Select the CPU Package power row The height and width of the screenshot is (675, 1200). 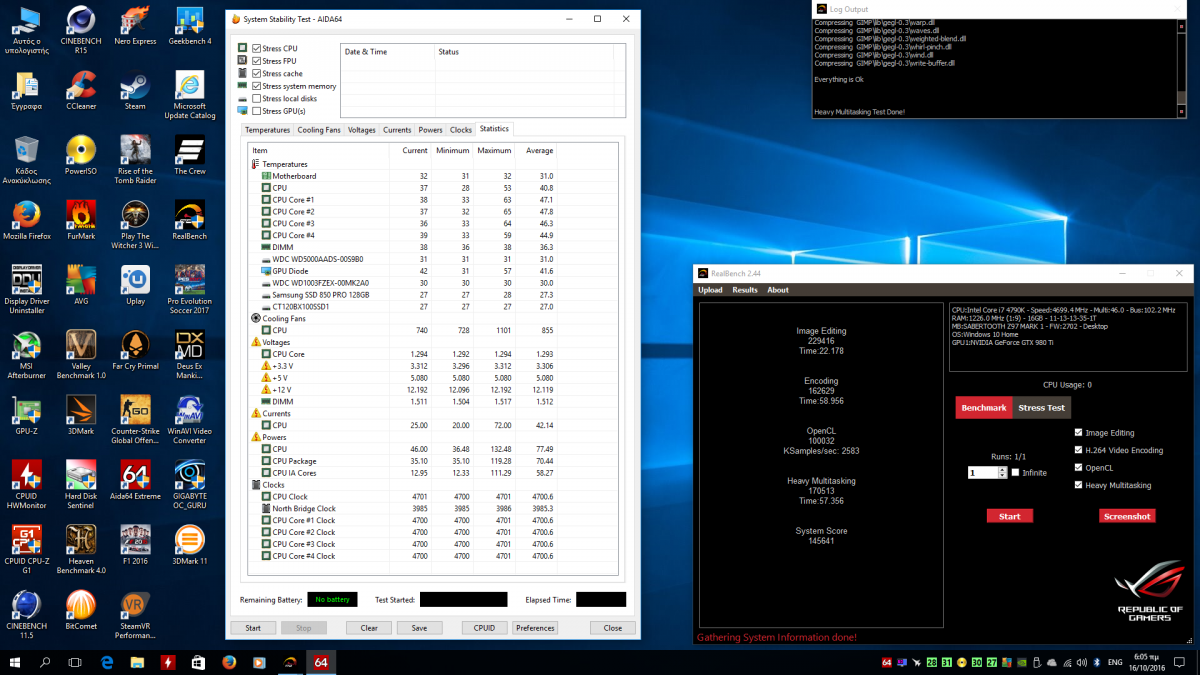(x=433, y=461)
